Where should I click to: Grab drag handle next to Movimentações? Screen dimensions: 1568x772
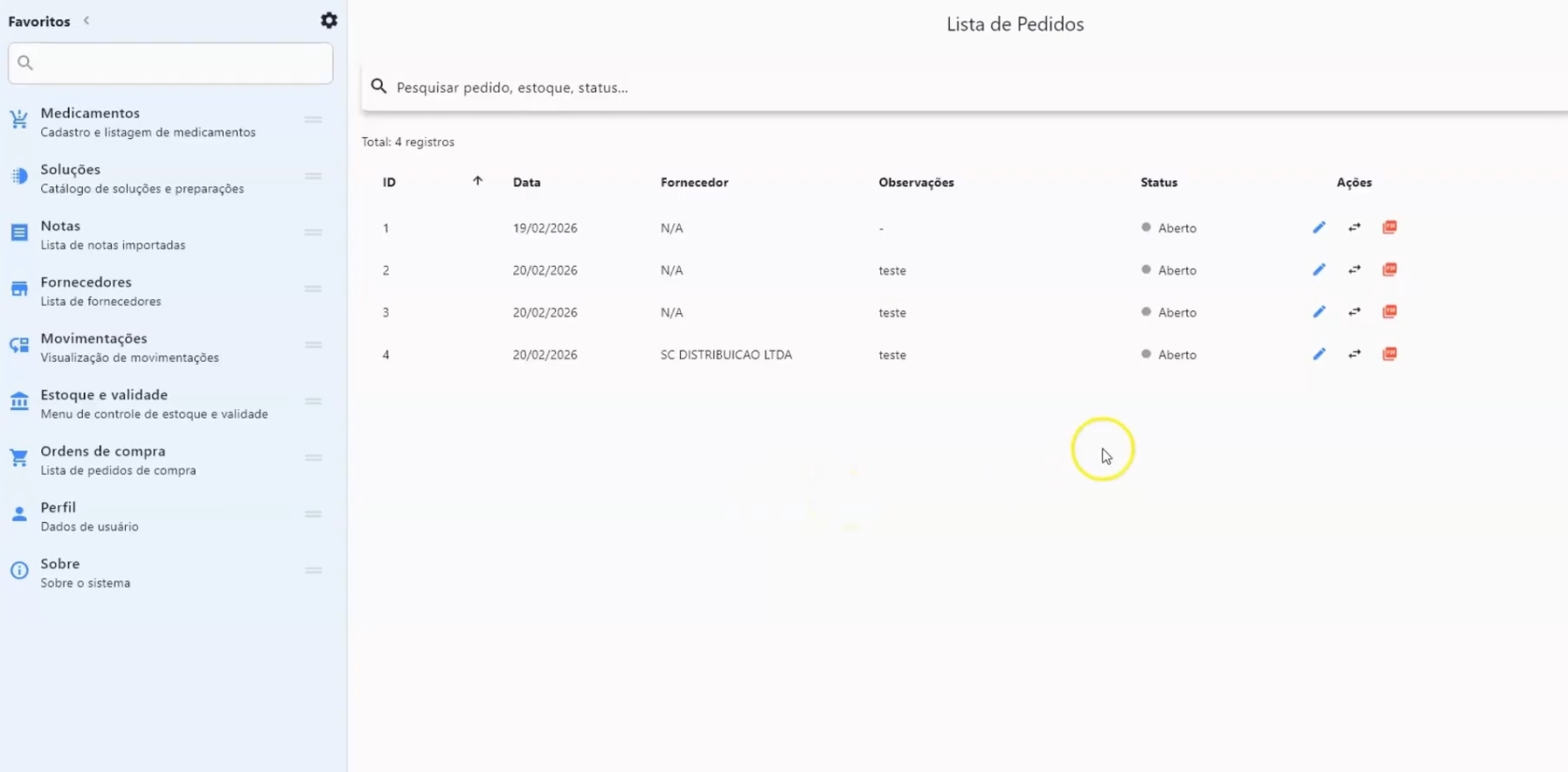point(313,344)
